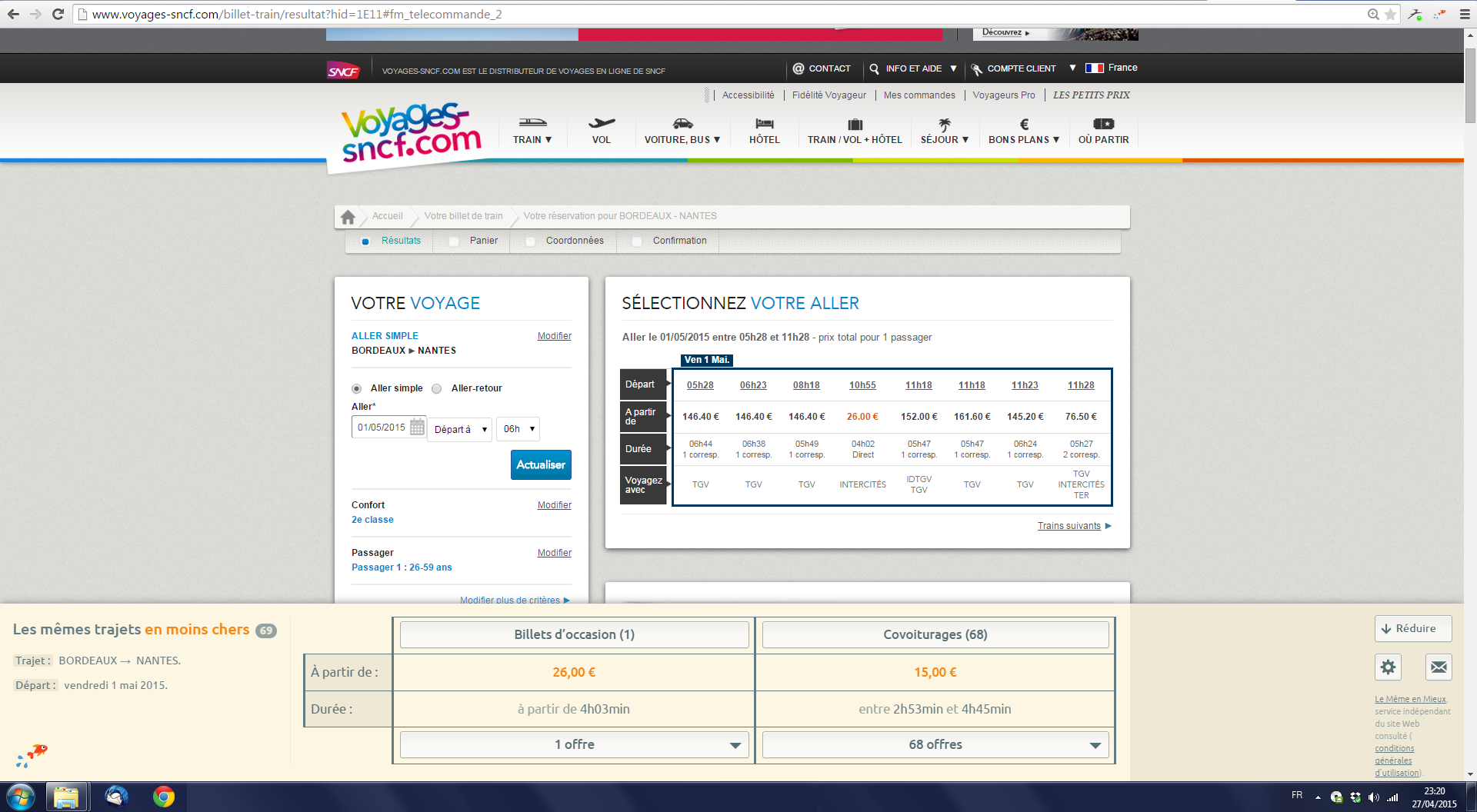Open the Accessibilité link

tap(748, 95)
